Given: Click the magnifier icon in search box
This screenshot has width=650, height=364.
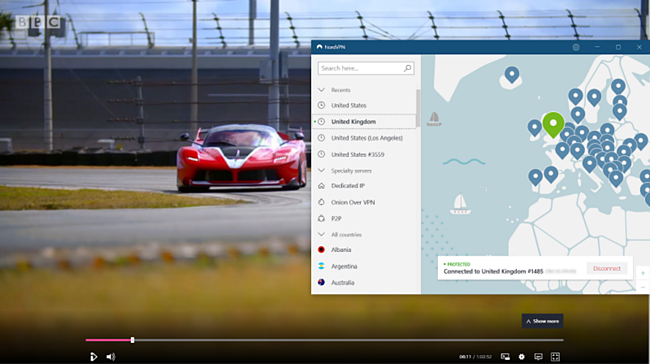Looking at the screenshot, I should tap(407, 68).
